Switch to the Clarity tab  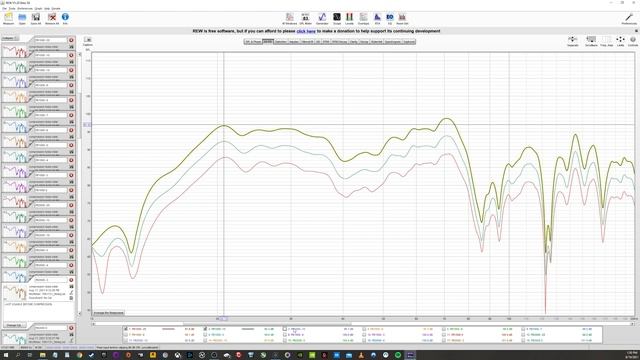coord(354,42)
